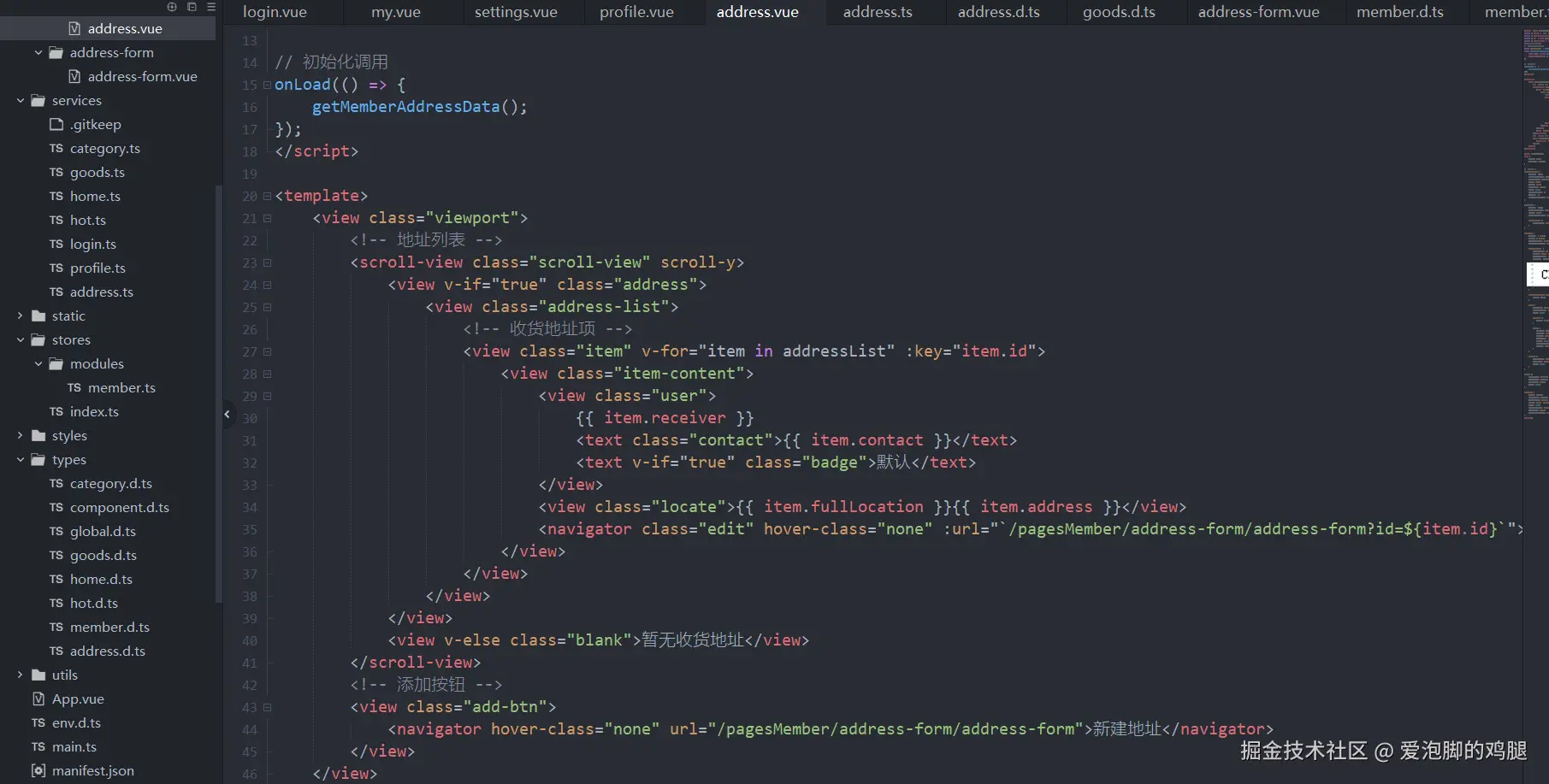The image size is (1549, 784).
Task: Open main.ts in the file tree
Action: (x=74, y=746)
